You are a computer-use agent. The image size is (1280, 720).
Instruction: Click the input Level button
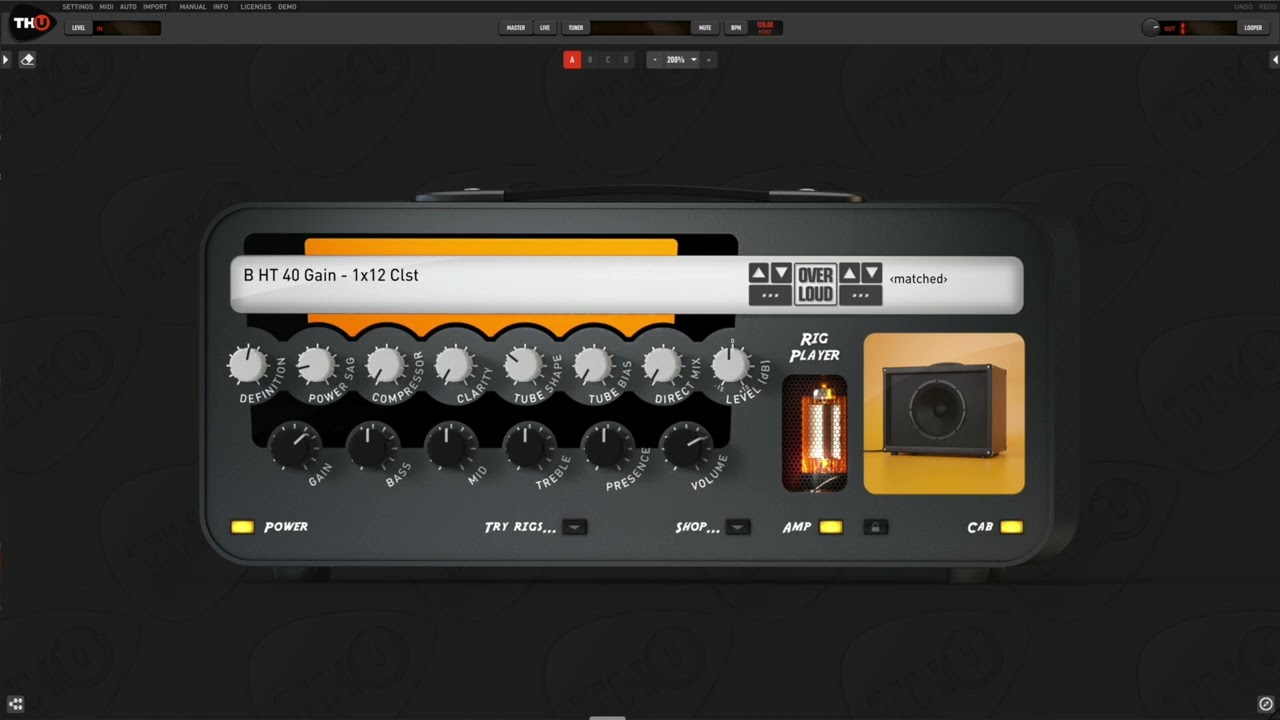coord(79,28)
